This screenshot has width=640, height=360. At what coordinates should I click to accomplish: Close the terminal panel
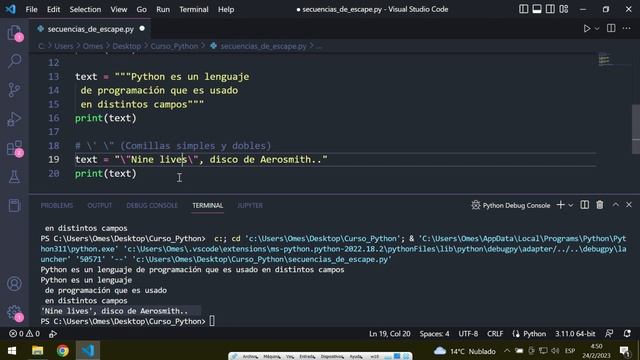[629, 205]
